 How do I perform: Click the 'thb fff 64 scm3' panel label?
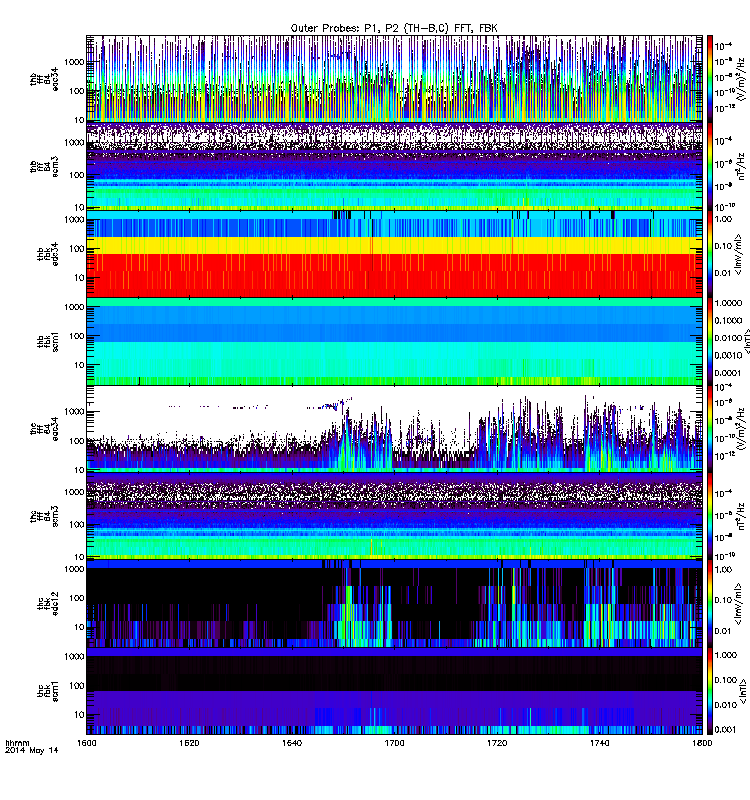click(x=44, y=167)
